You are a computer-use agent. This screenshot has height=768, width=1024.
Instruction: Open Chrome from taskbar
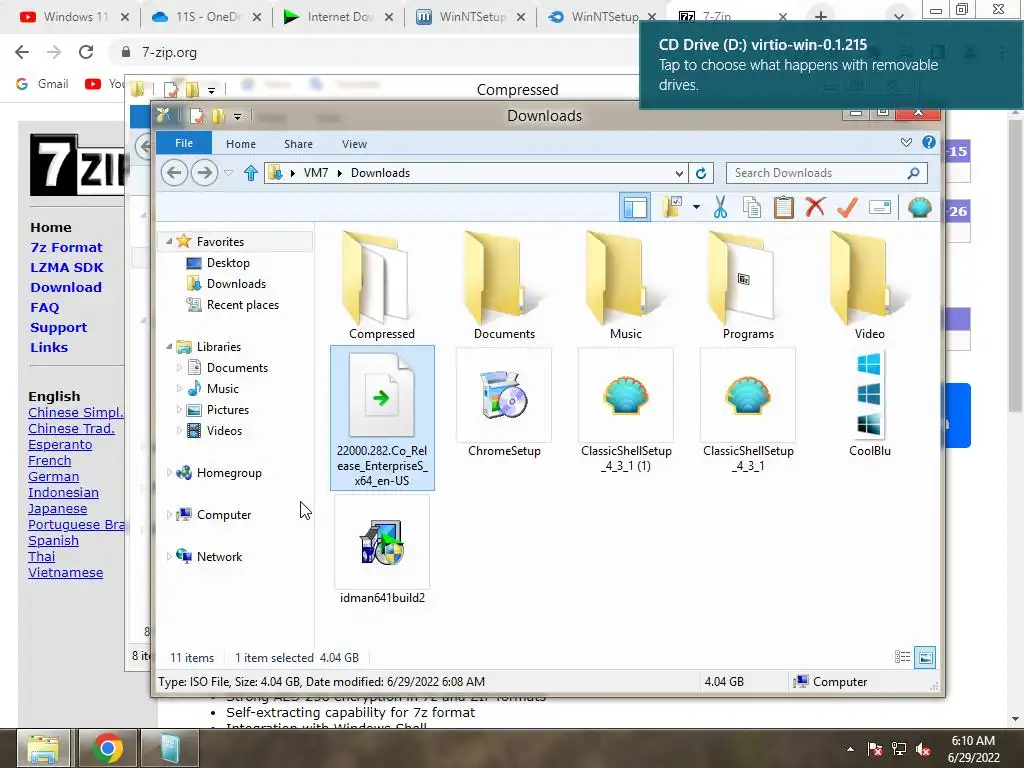tap(107, 748)
